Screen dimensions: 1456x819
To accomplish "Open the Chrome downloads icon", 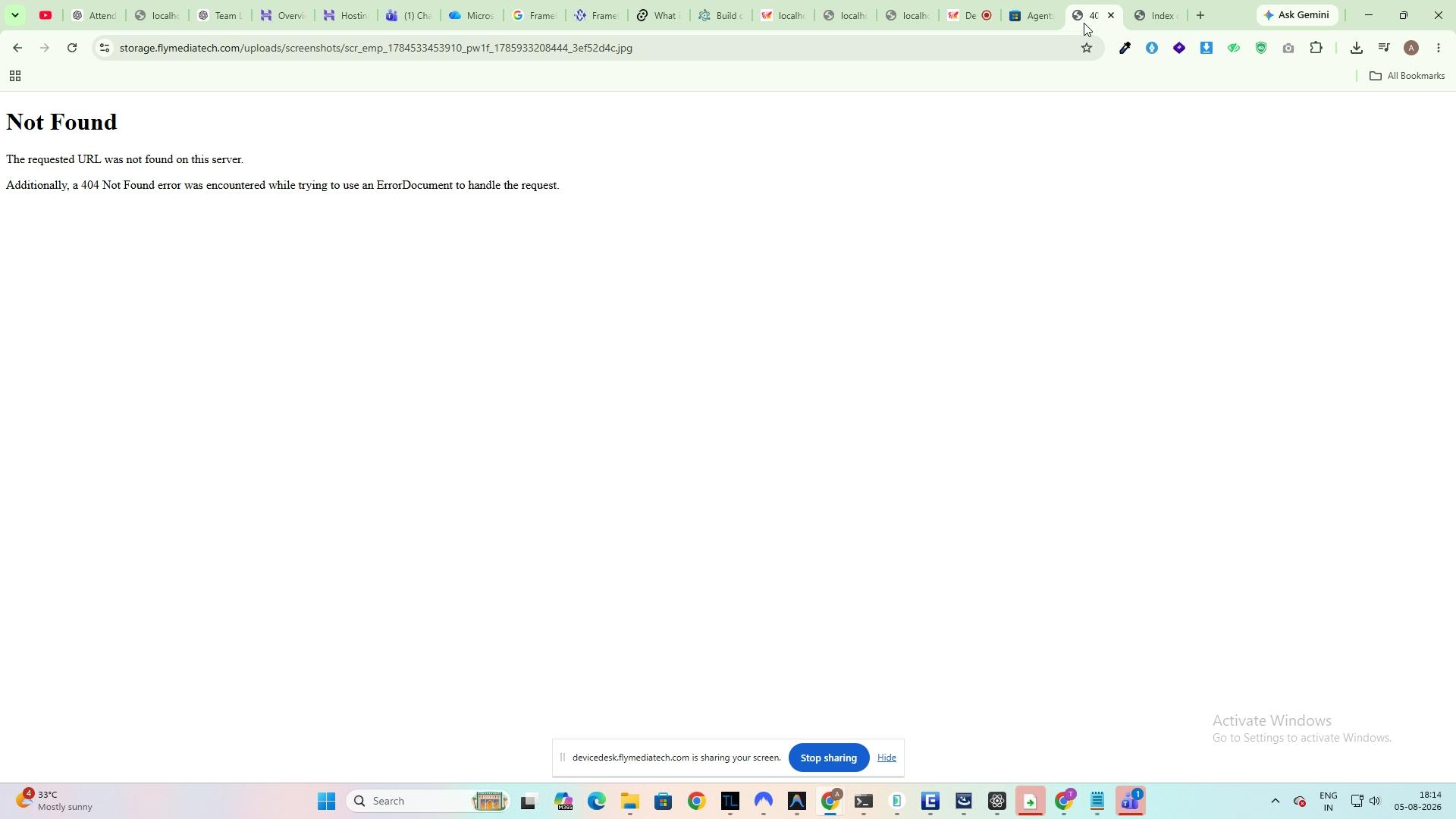I will 1357,48.
